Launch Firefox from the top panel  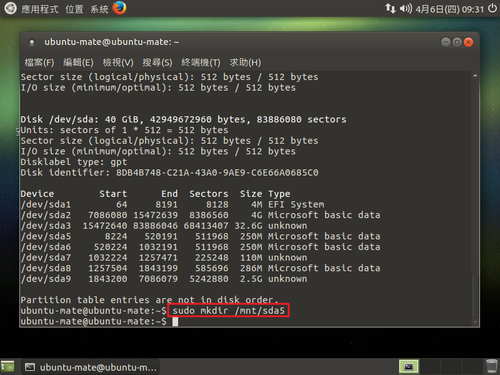click(x=119, y=8)
